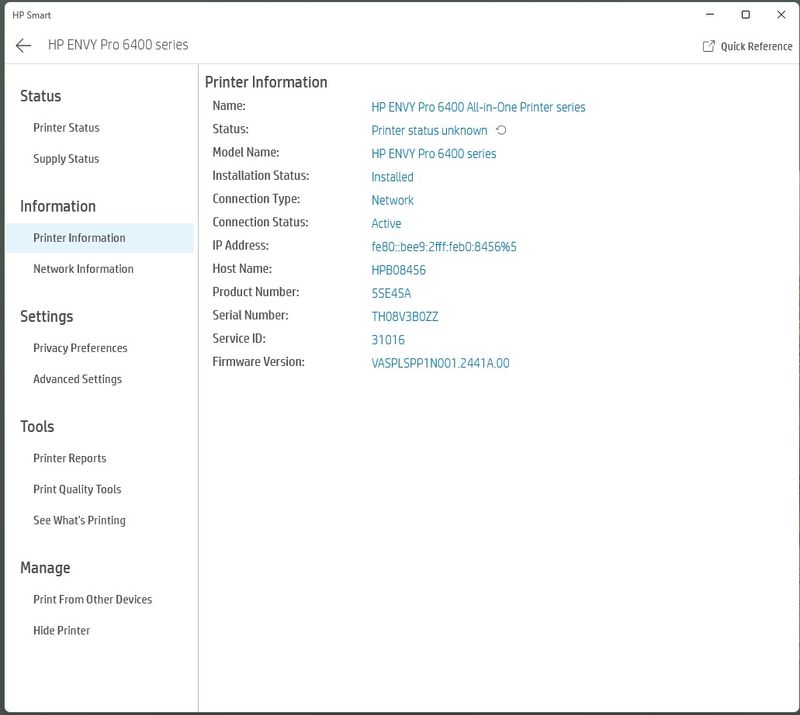Click the Firmware Version label

point(259,362)
